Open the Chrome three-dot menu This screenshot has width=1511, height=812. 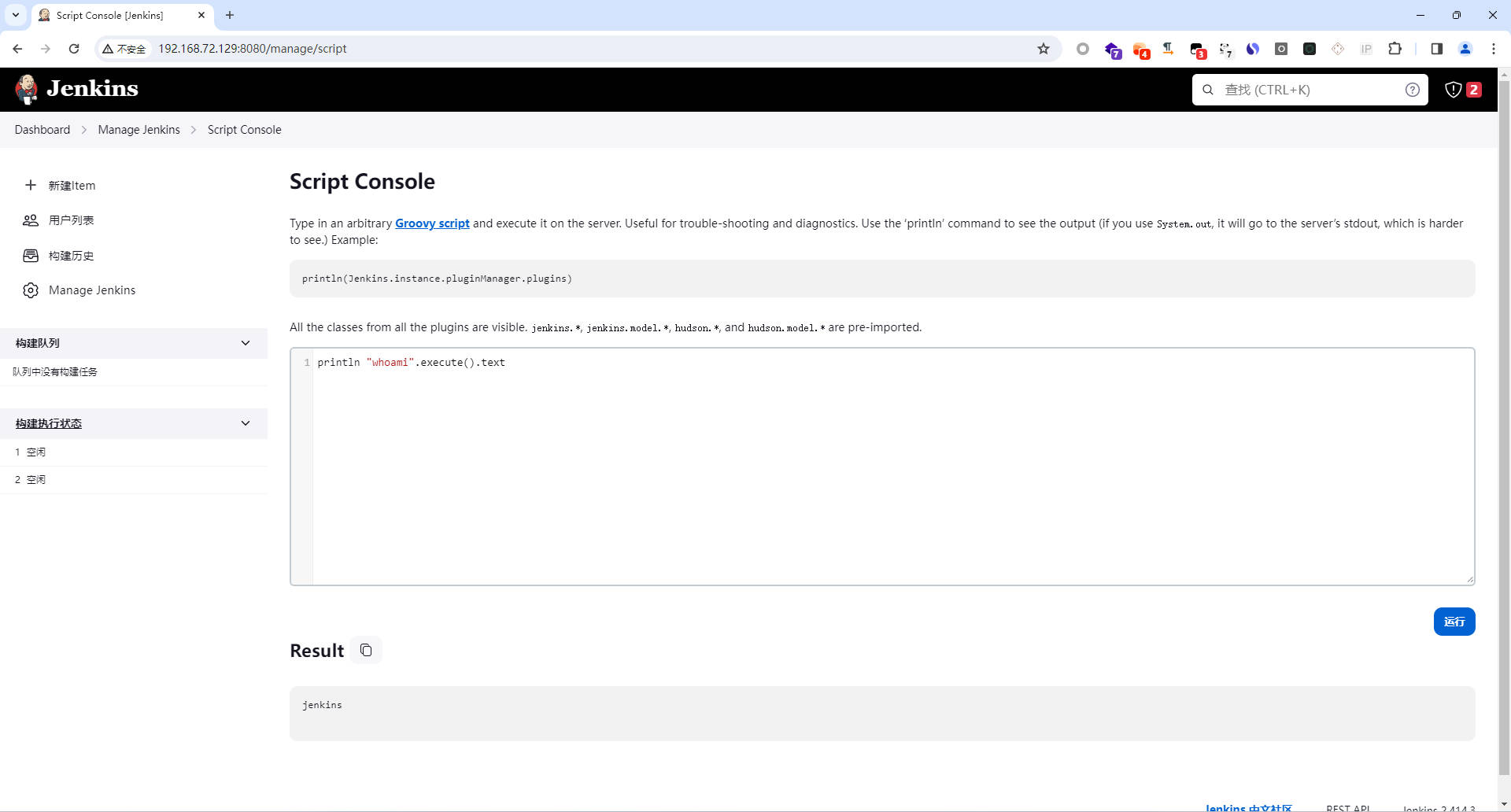point(1494,49)
